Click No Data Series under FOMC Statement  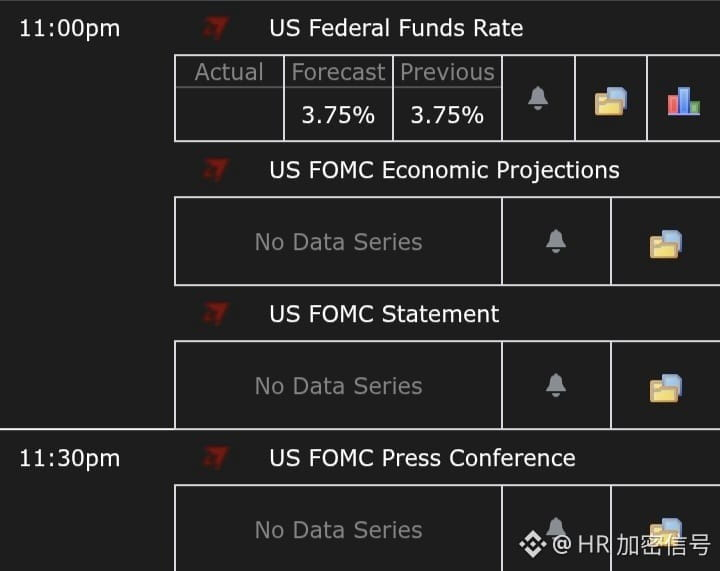coord(338,386)
